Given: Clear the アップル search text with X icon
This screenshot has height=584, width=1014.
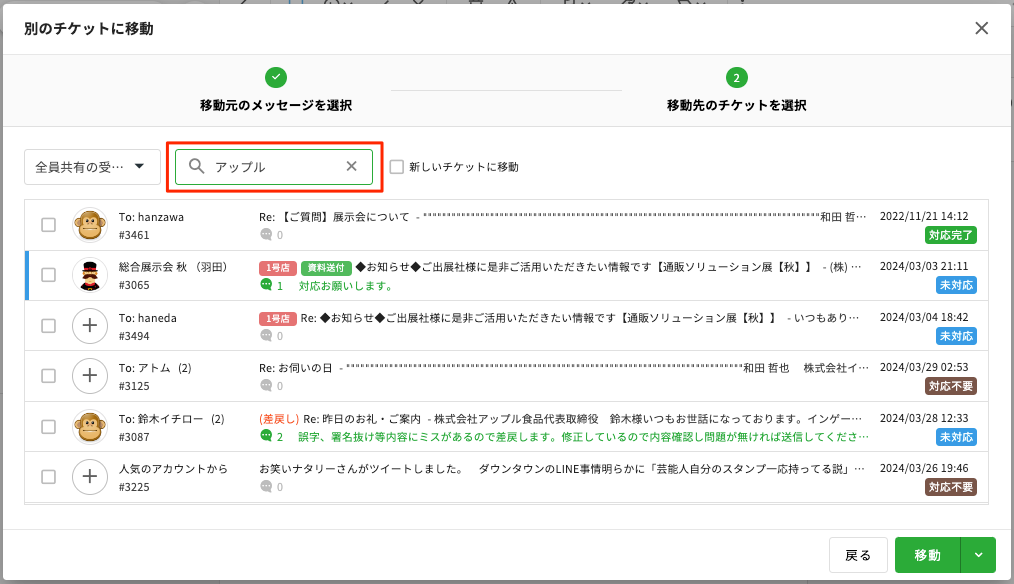Looking at the screenshot, I should click(x=351, y=167).
